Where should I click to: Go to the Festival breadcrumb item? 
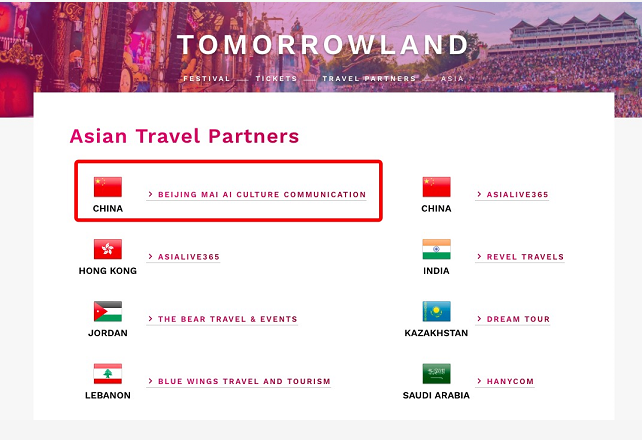[x=207, y=78]
